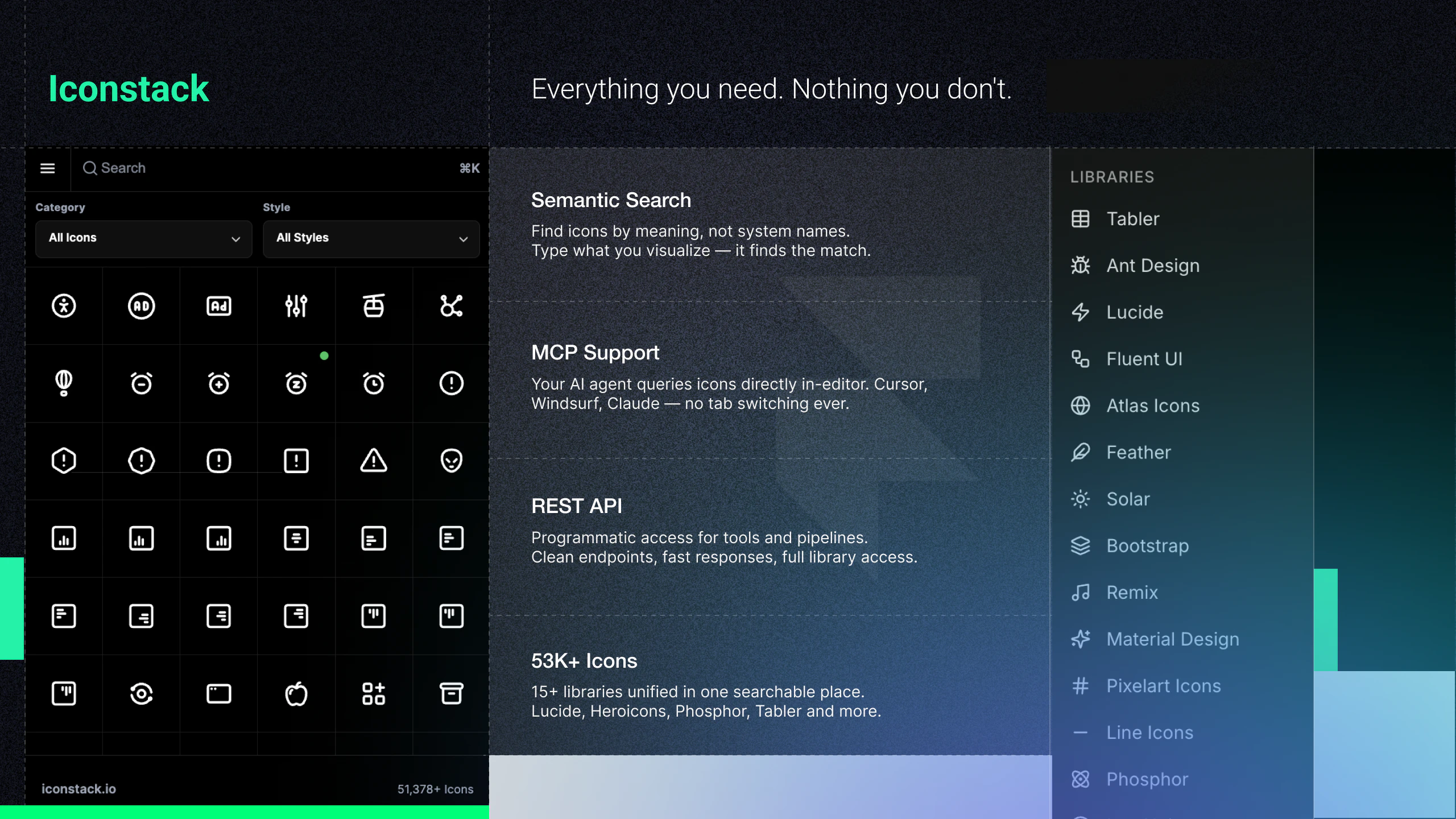Open the Fluent UI library
Viewport: 1456px width, 819px height.
1126,359
